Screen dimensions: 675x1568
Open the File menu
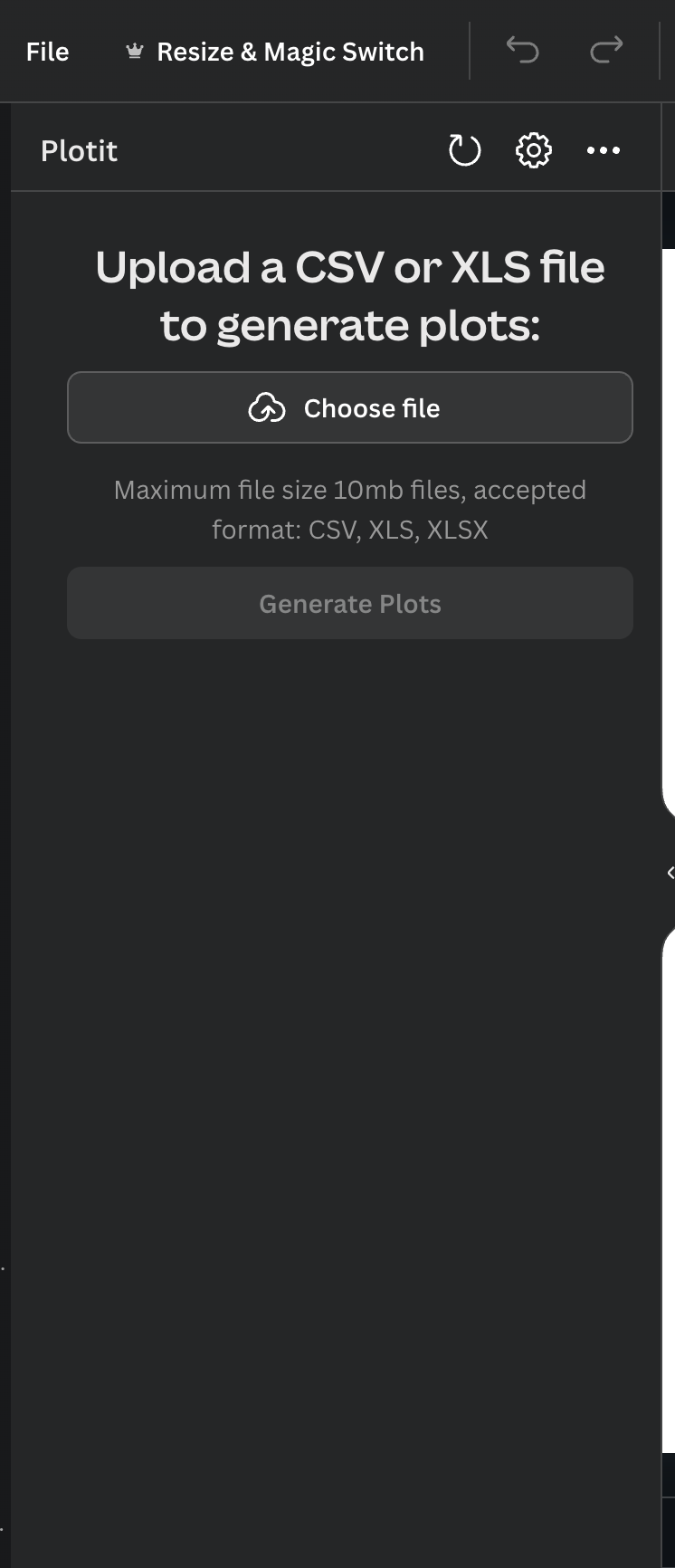(47, 52)
